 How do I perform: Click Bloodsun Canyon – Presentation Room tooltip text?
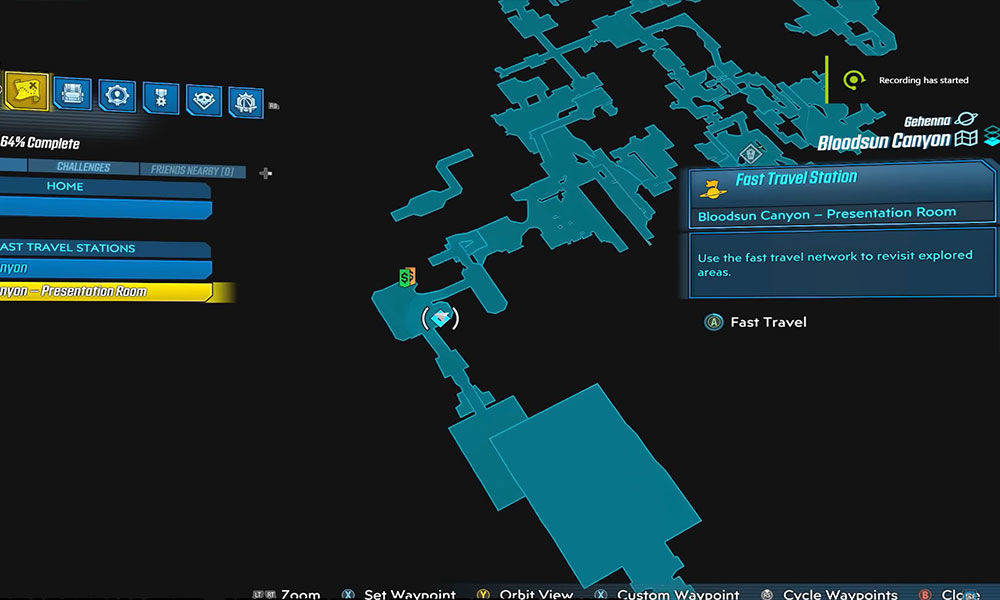coord(827,214)
